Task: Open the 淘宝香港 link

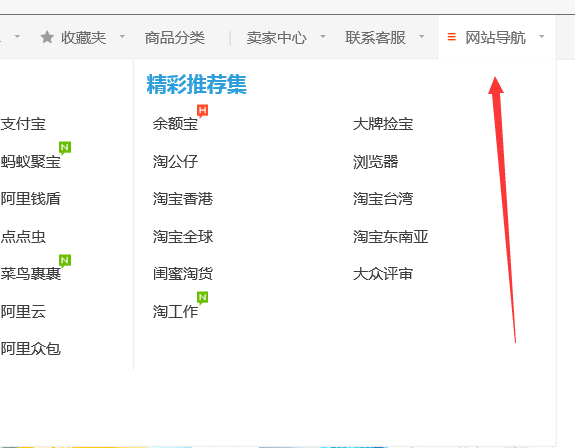Action: pyautogui.click(x=183, y=199)
